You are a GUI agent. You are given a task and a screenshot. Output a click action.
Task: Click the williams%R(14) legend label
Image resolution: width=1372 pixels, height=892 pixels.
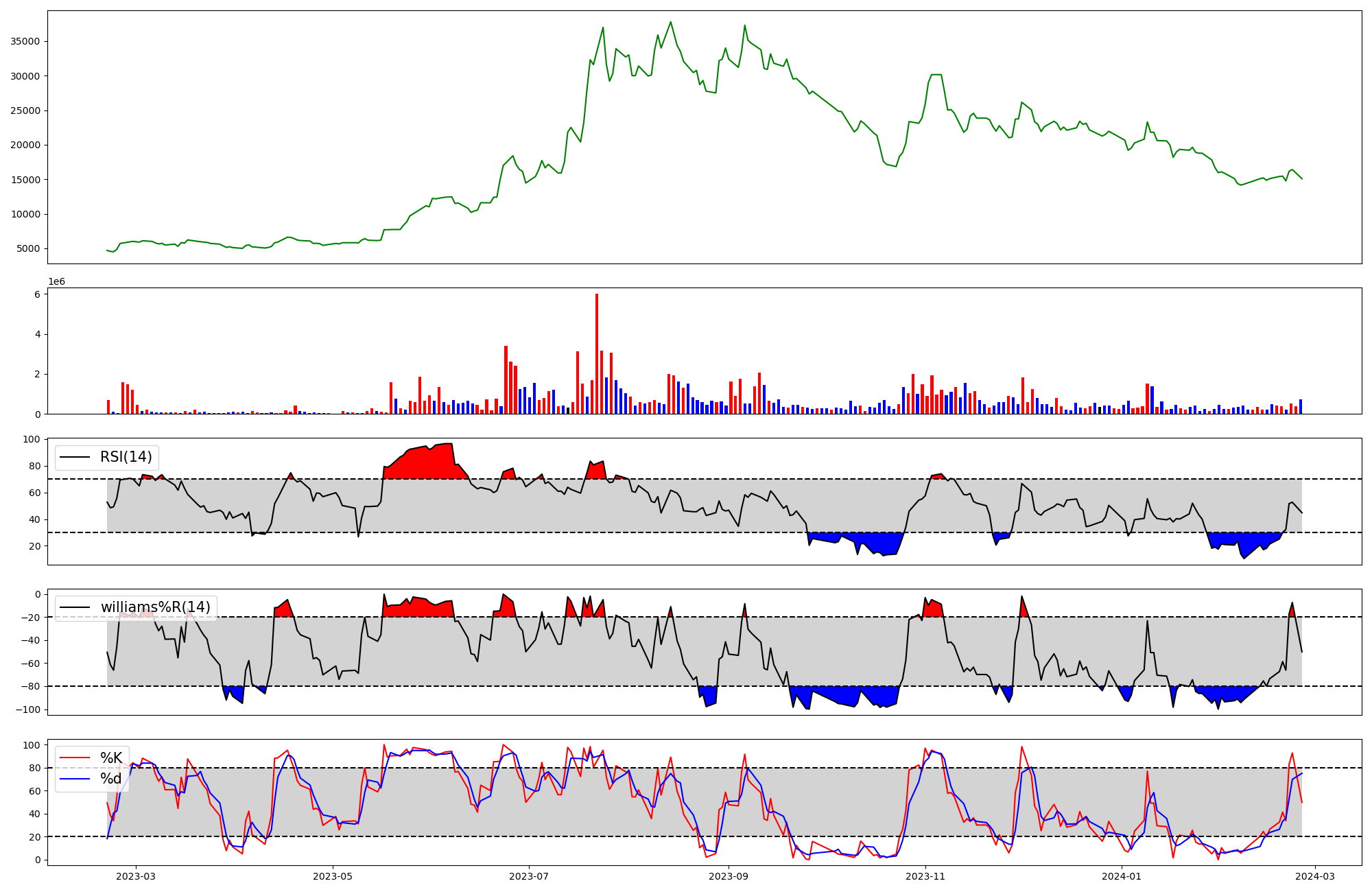tap(155, 607)
